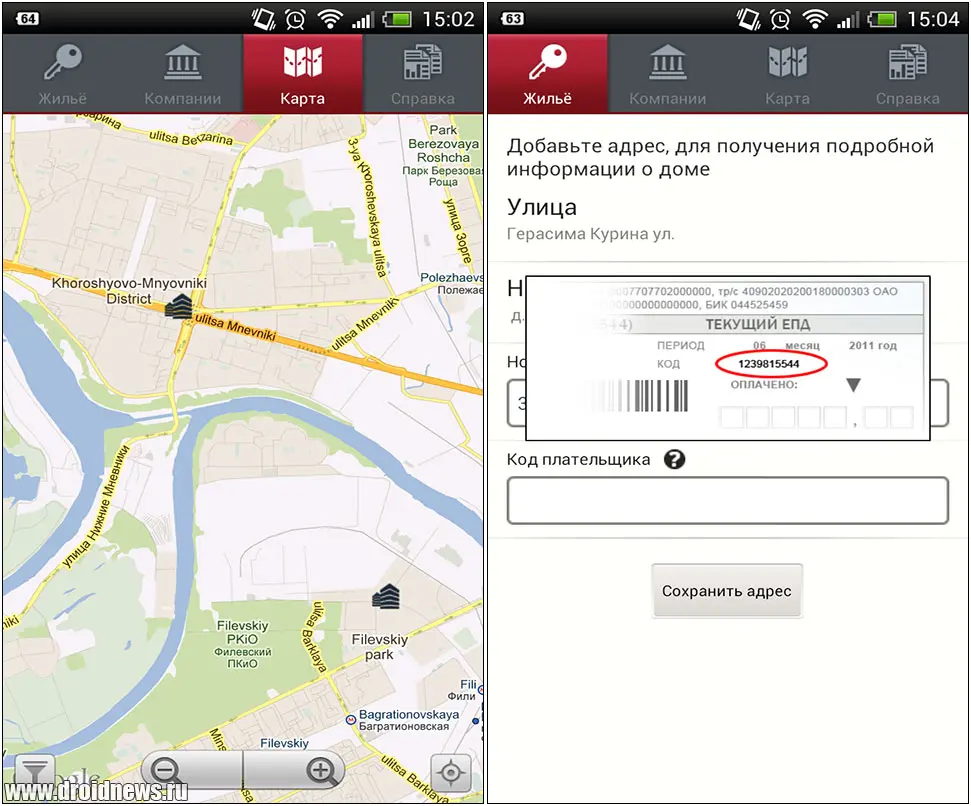Tap the ТЕКУЩИЙ ЕПД header in hint image

(x=757, y=324)
